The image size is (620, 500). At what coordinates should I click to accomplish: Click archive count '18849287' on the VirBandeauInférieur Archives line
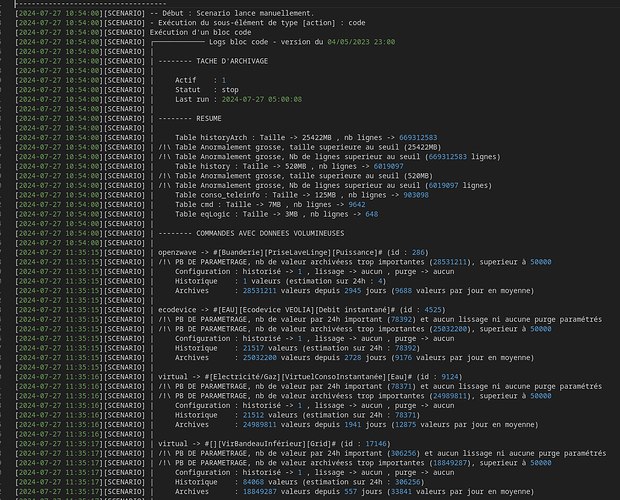coord(259,492)
